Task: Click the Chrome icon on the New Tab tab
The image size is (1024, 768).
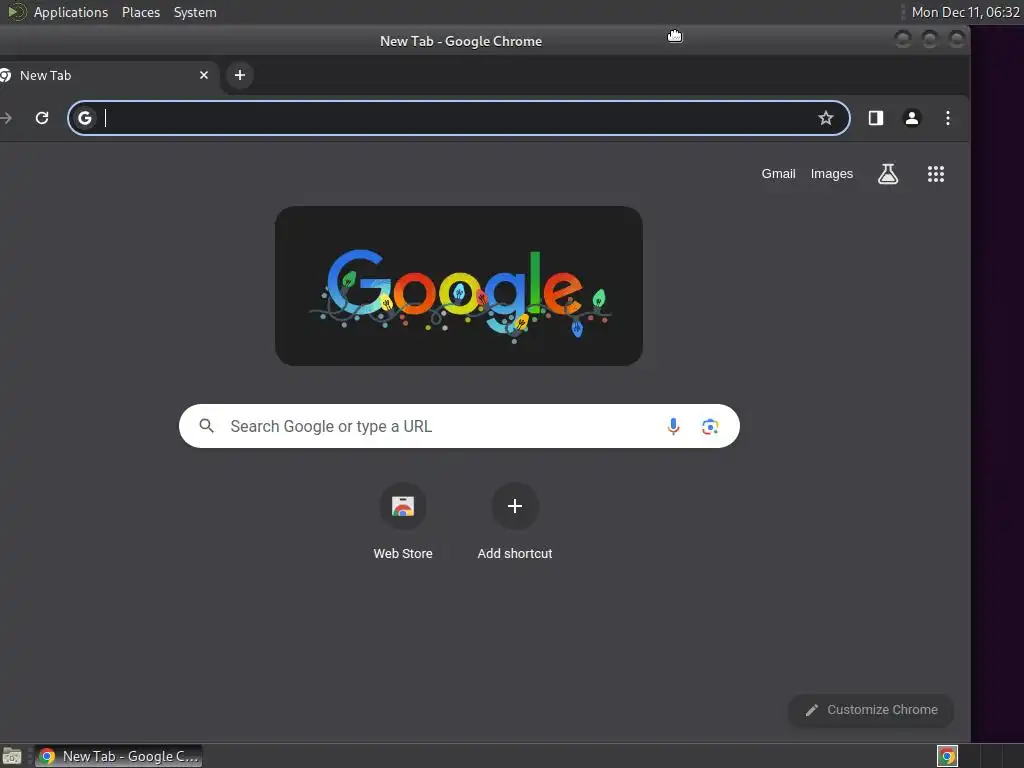Action: point(5,75)
